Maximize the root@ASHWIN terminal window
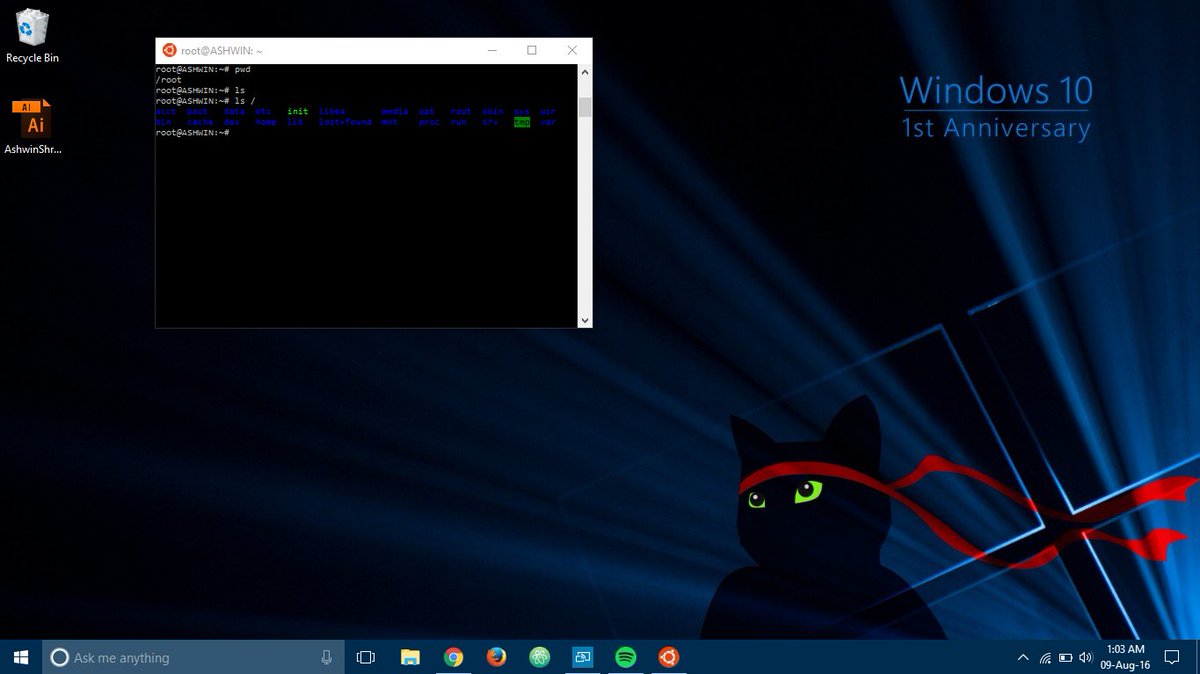The width and height of the screenshot is (1200, 674). (x=532, y=50)
